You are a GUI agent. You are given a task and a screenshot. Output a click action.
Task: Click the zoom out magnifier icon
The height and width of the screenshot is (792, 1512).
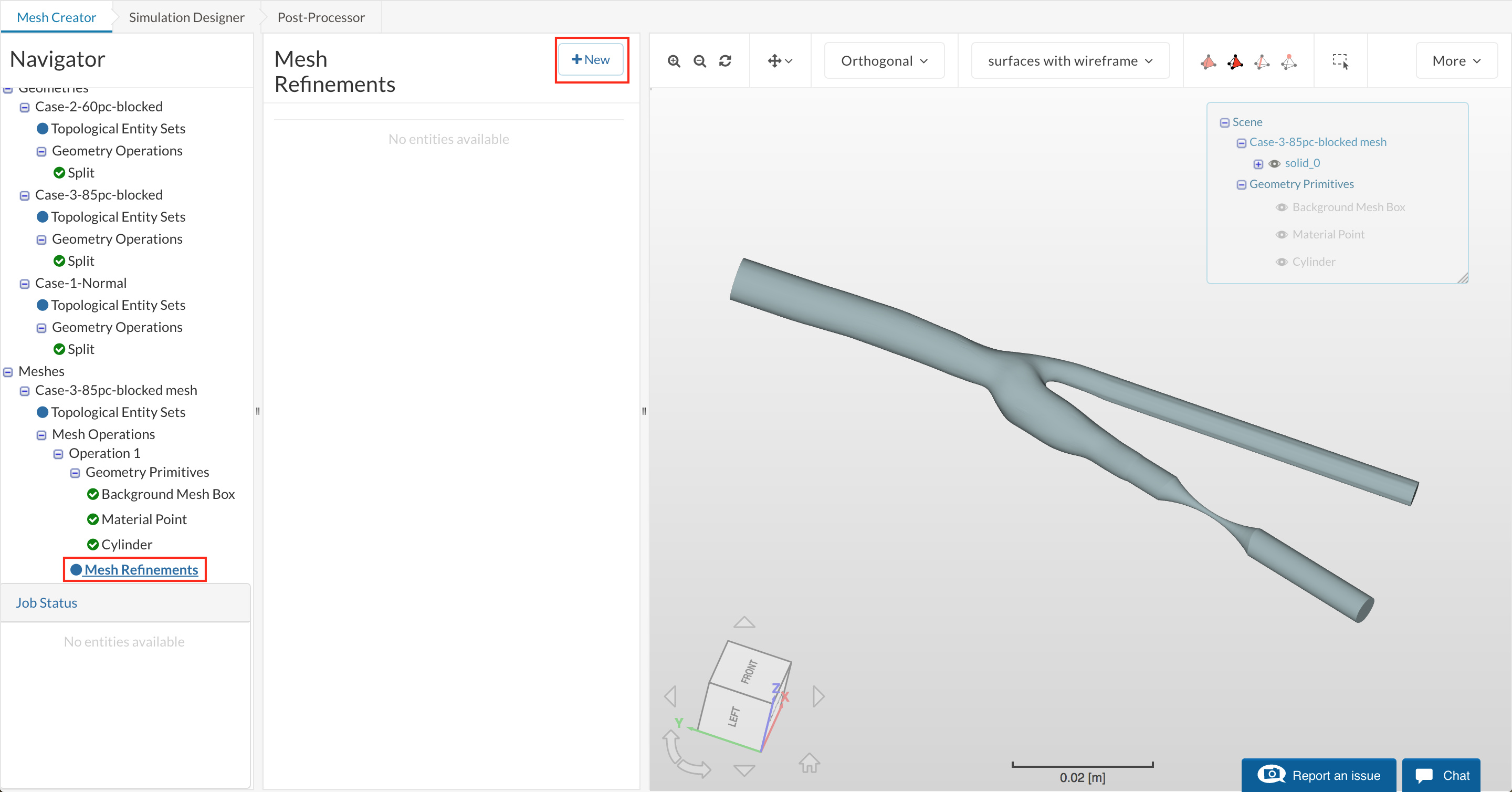pyautogui.click(x=700, y=61)
